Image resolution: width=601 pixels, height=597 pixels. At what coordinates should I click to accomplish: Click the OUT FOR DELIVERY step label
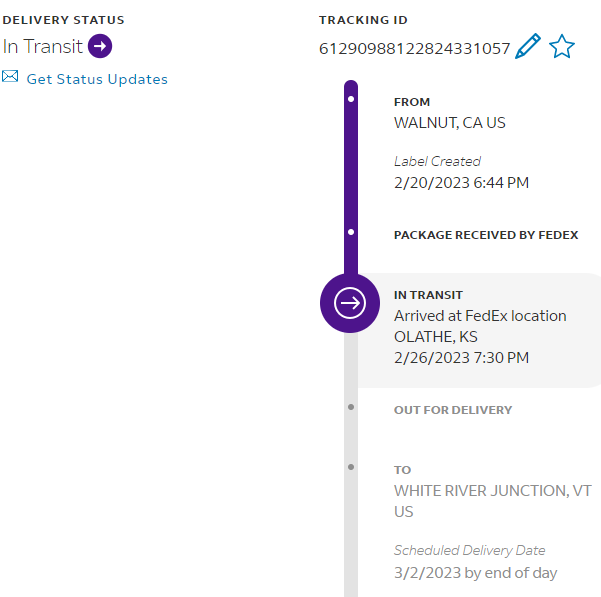[452, 410]
